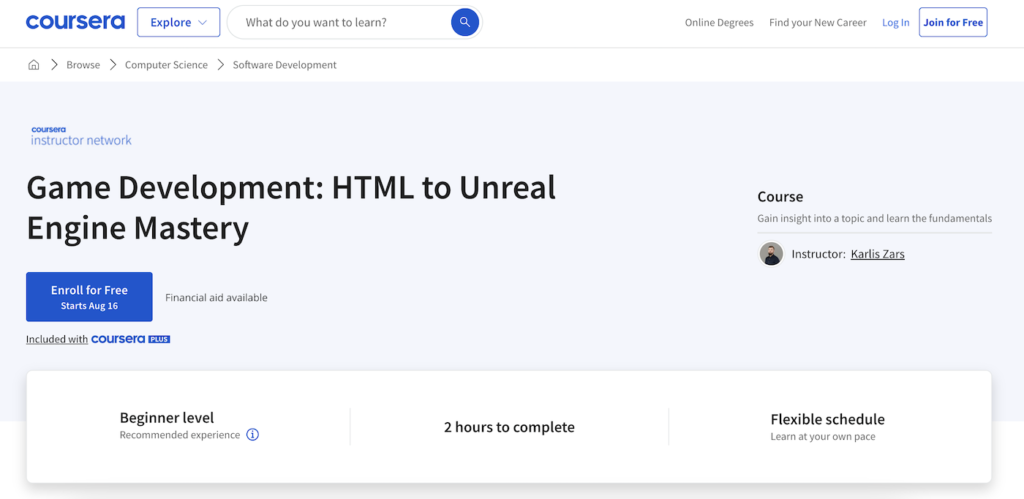Click the Join for Free button
The height and width of the screenshot is (499, 1024).
click(953, 23)
